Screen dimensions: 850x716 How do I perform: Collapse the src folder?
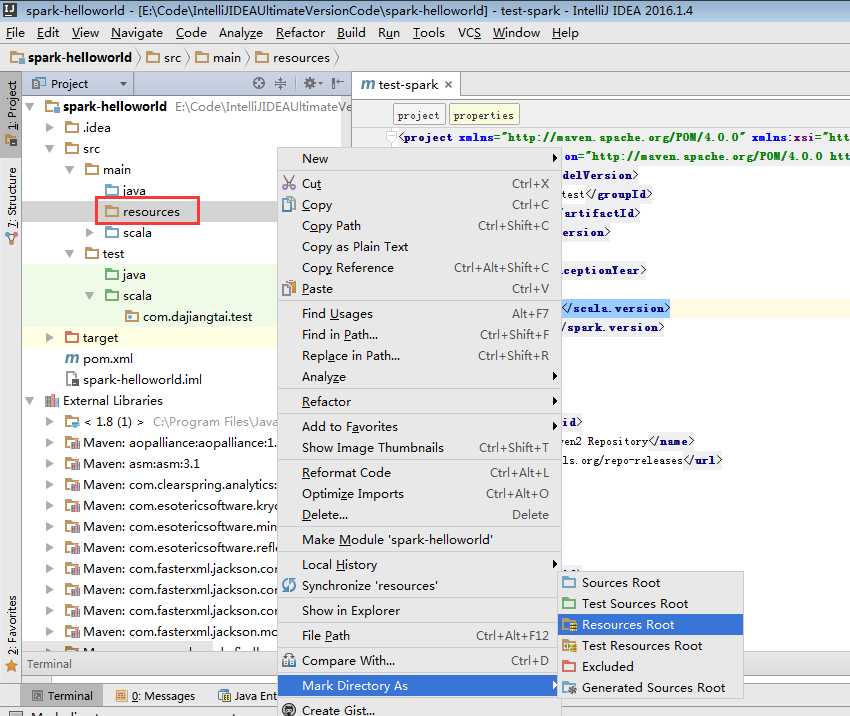(x=50, y=149)
